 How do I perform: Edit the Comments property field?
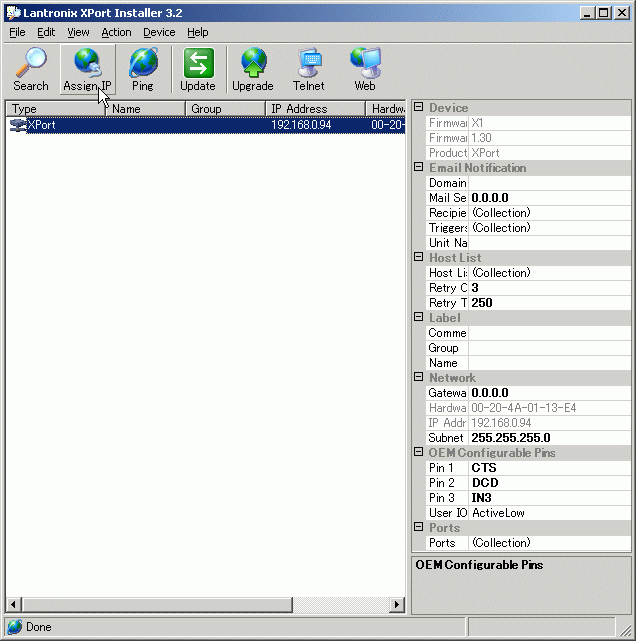click(549, 333)
